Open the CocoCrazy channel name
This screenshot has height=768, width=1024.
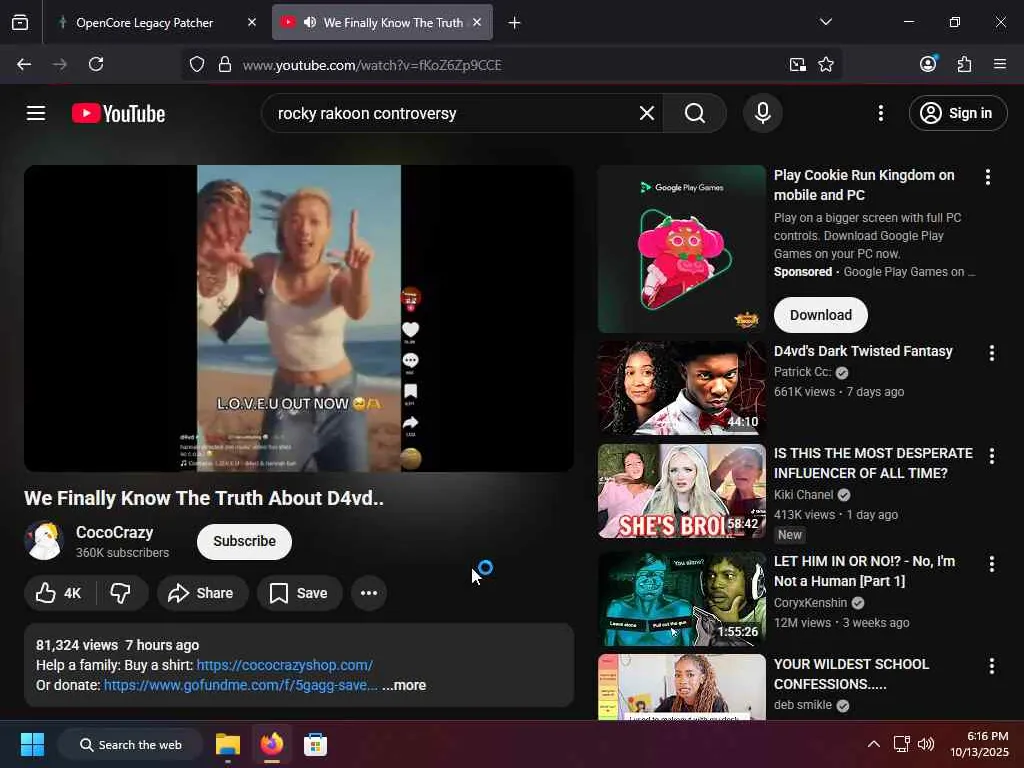point(114,532)
